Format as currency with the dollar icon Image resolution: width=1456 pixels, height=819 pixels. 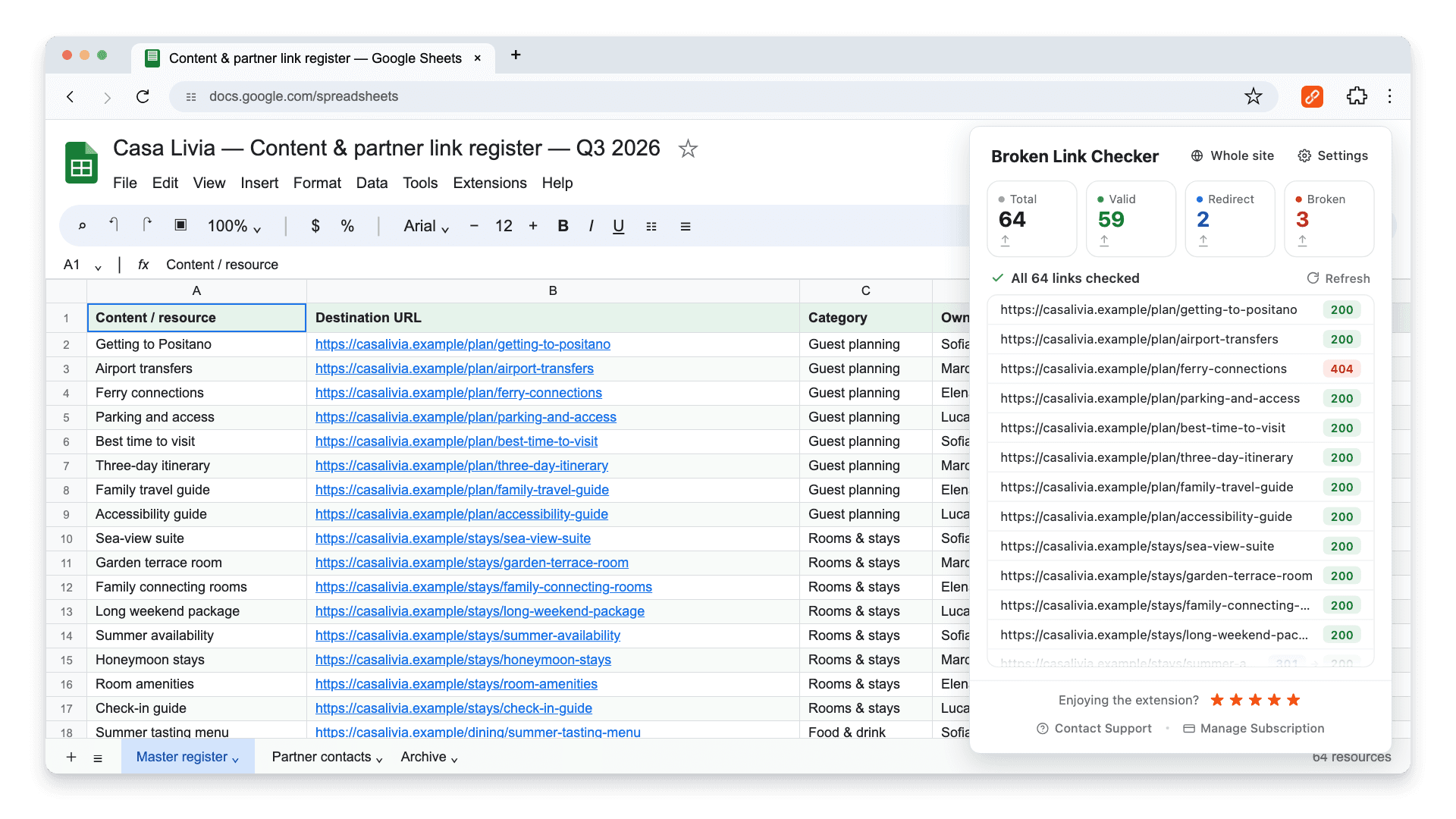[x=315, y=226]
